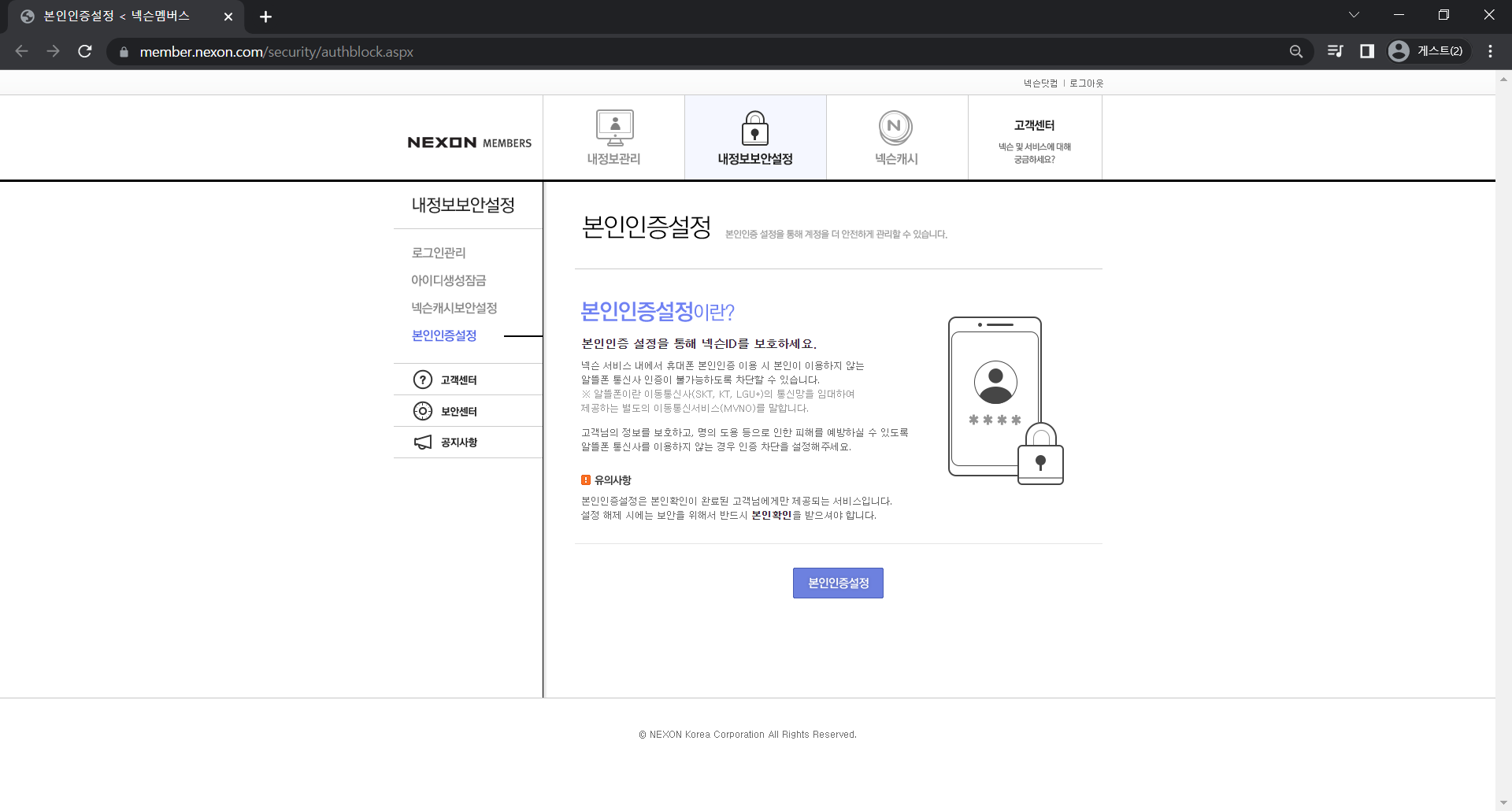Click the 내정보보안설정 sidebar heading

pos(463,205)
